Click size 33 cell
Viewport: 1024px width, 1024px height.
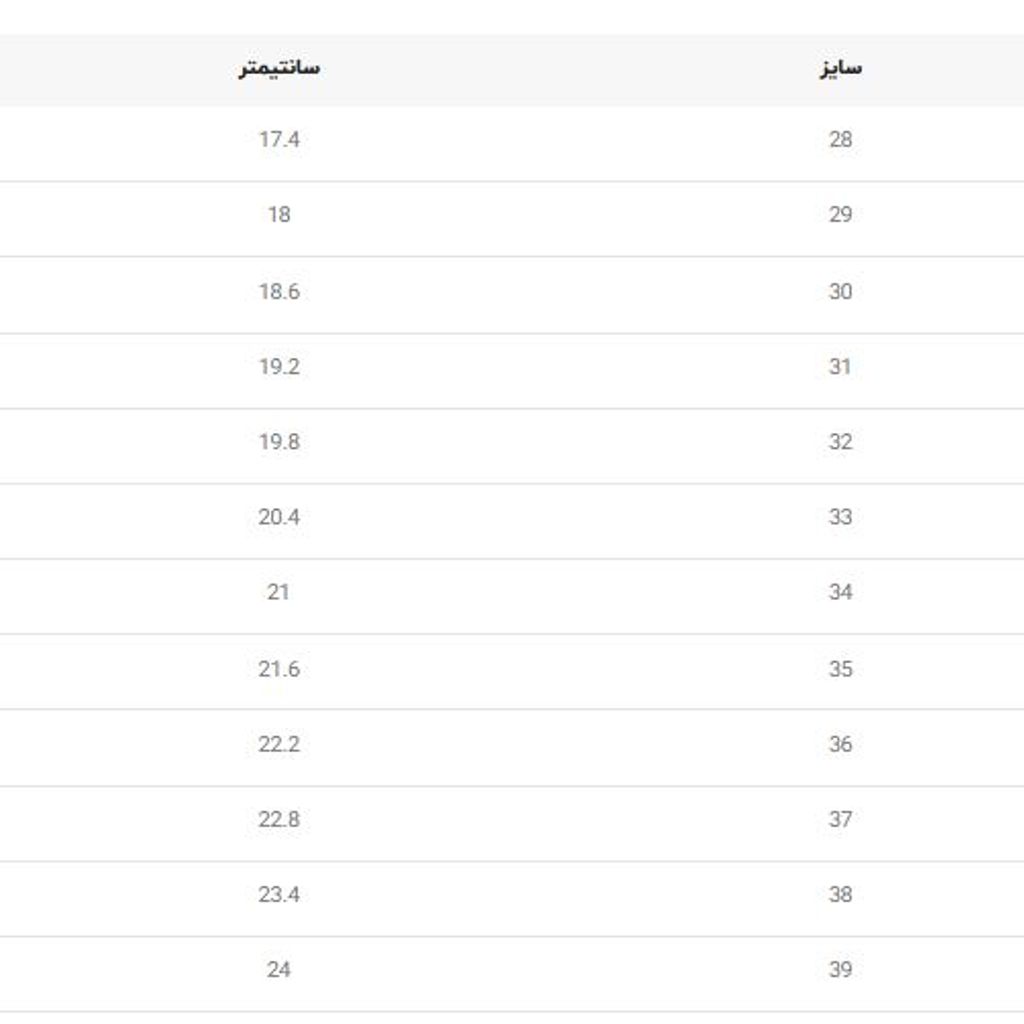(x=840, y=517)
